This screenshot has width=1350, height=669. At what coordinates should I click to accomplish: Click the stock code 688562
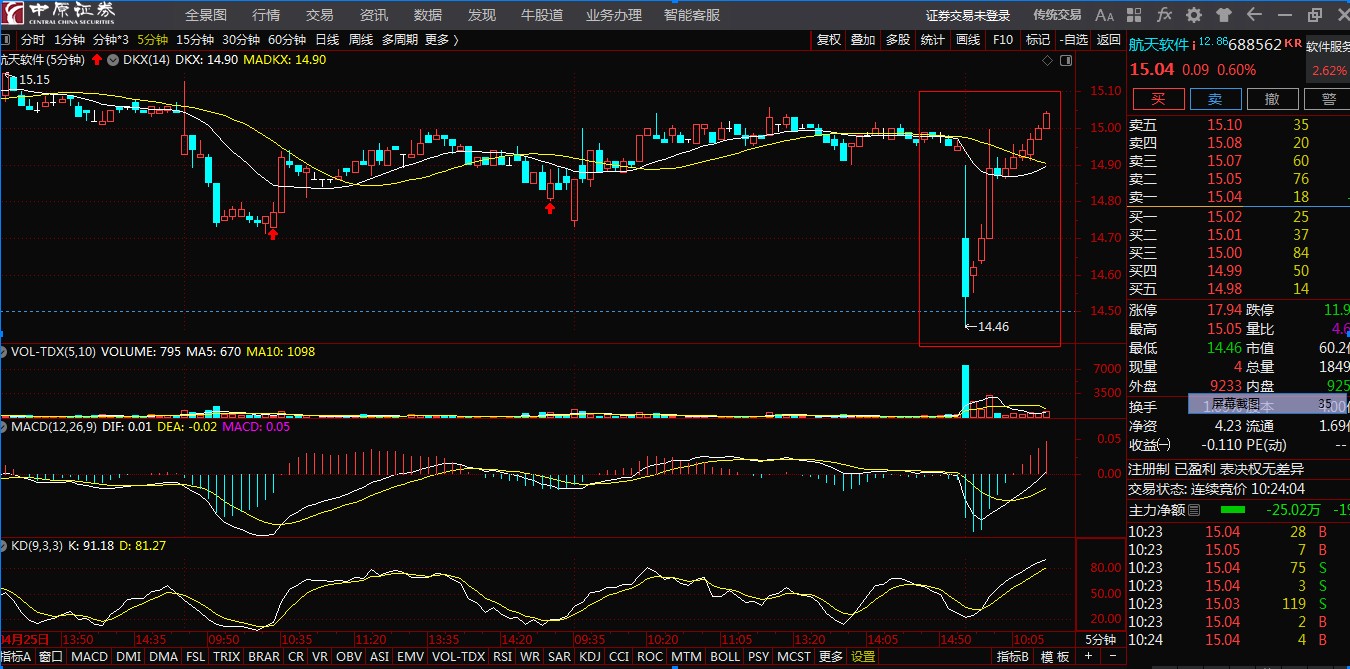(x=1255, y=45)
